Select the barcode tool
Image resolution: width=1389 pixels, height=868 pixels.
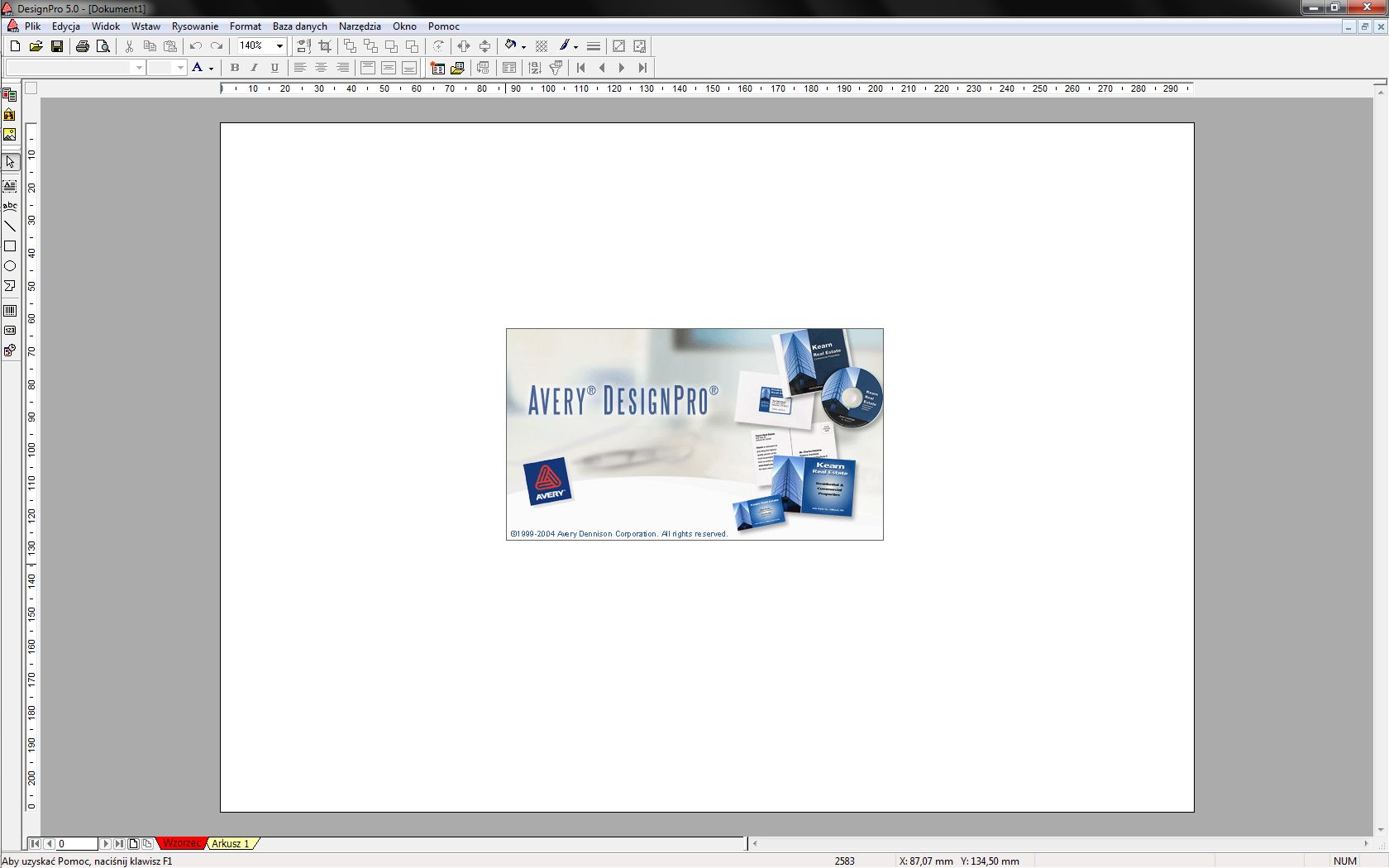10,311
